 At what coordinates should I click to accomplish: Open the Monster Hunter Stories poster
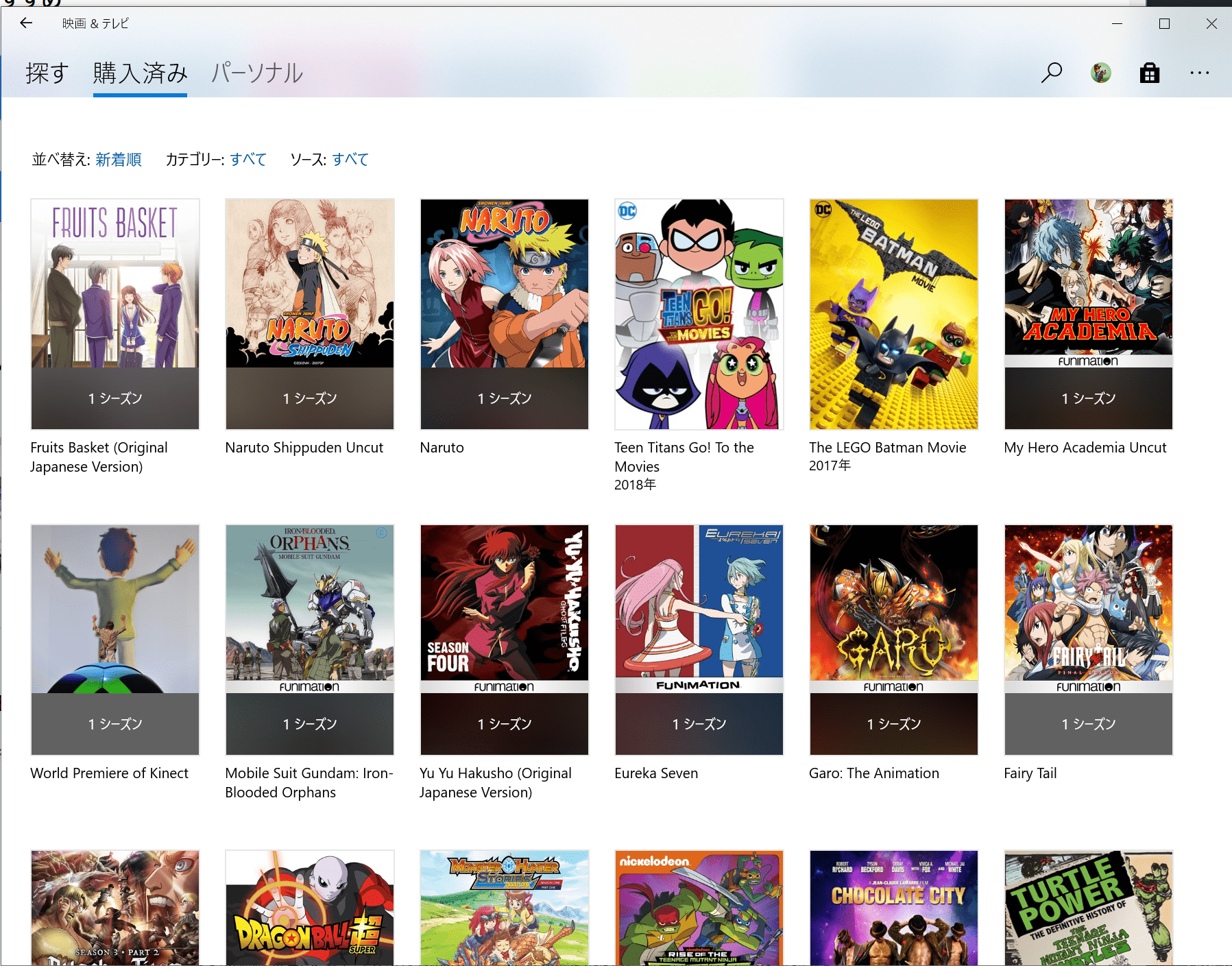click(505, 908)
